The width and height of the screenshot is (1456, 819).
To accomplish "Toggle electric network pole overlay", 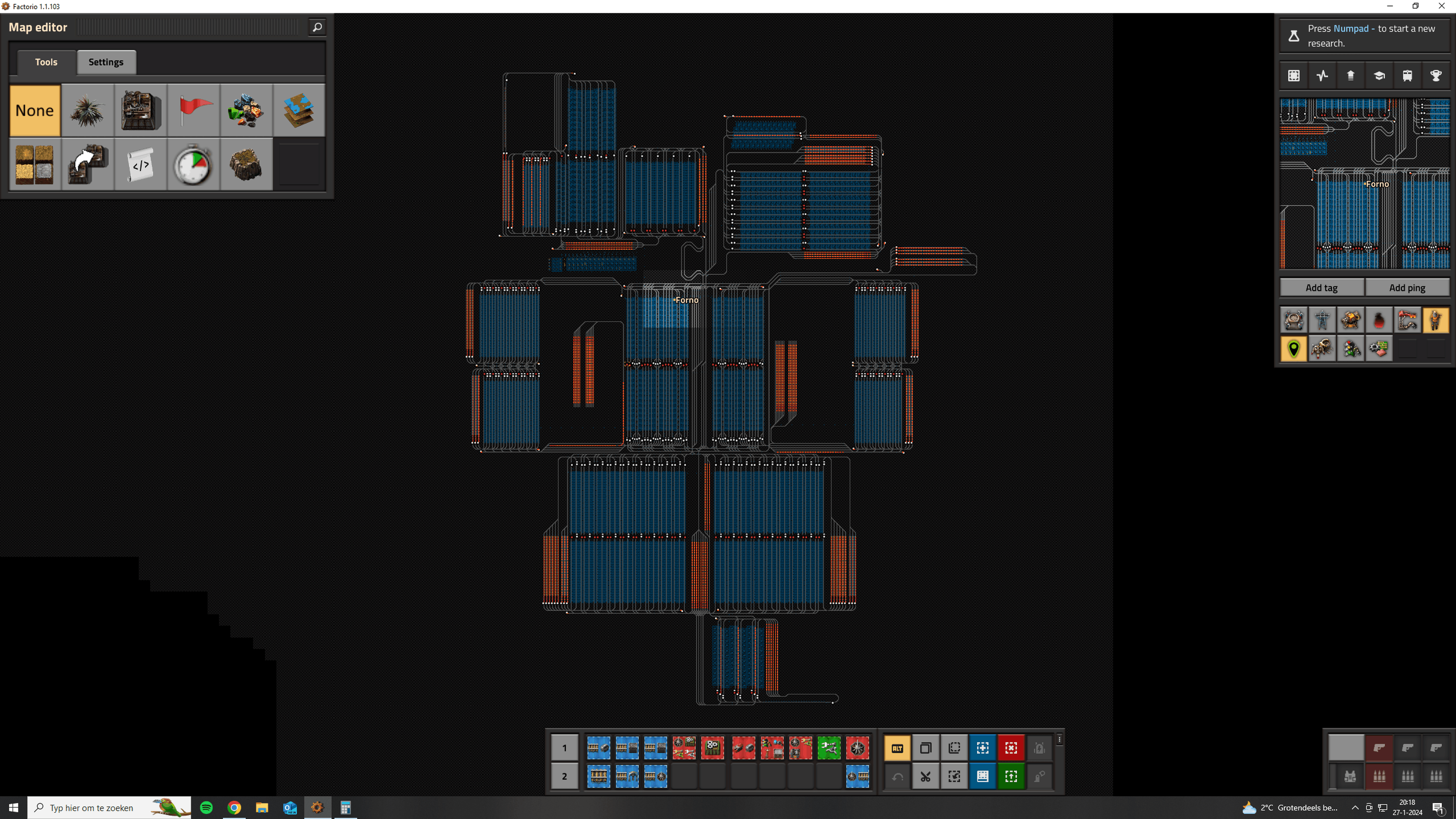I will point(1322,321).
